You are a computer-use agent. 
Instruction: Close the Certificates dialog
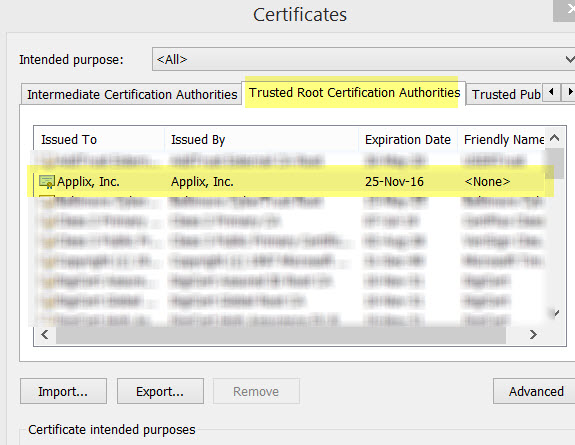(565, 10)
